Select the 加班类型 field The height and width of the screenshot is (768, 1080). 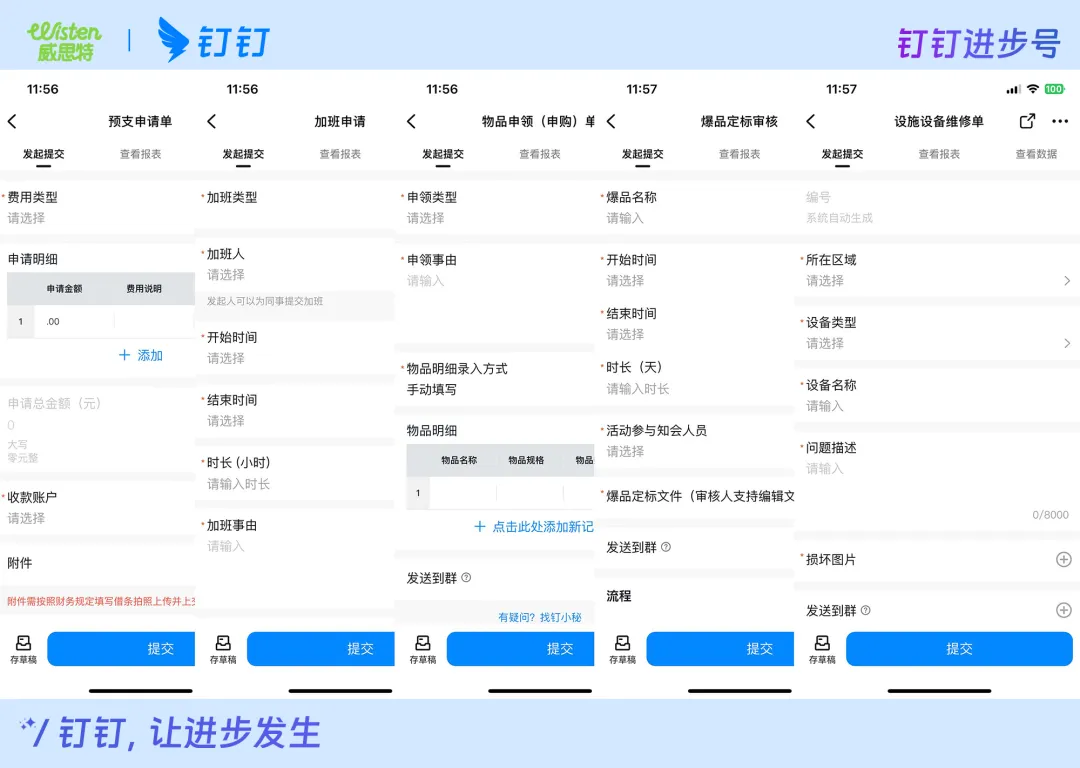295,205
